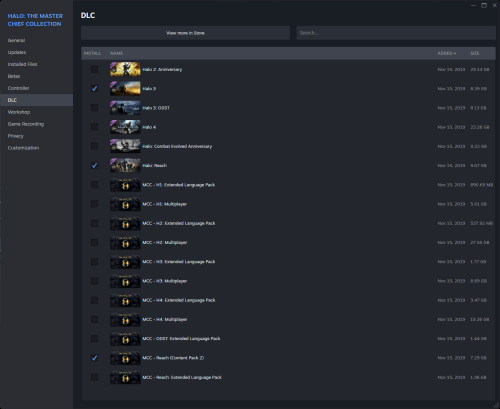Sort by the Install column header

[92, 53]
